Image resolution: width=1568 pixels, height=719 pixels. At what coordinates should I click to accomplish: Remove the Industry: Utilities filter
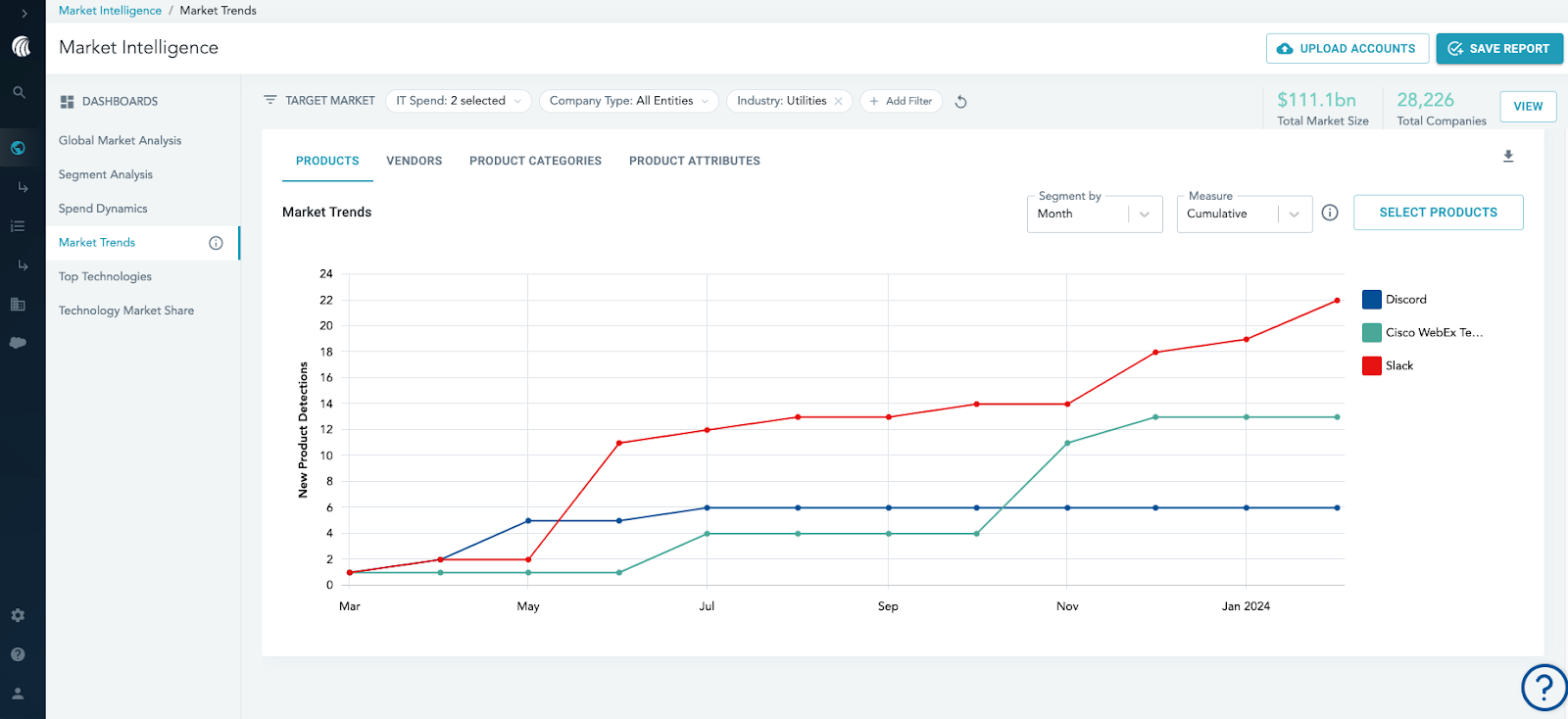[839, 101]
